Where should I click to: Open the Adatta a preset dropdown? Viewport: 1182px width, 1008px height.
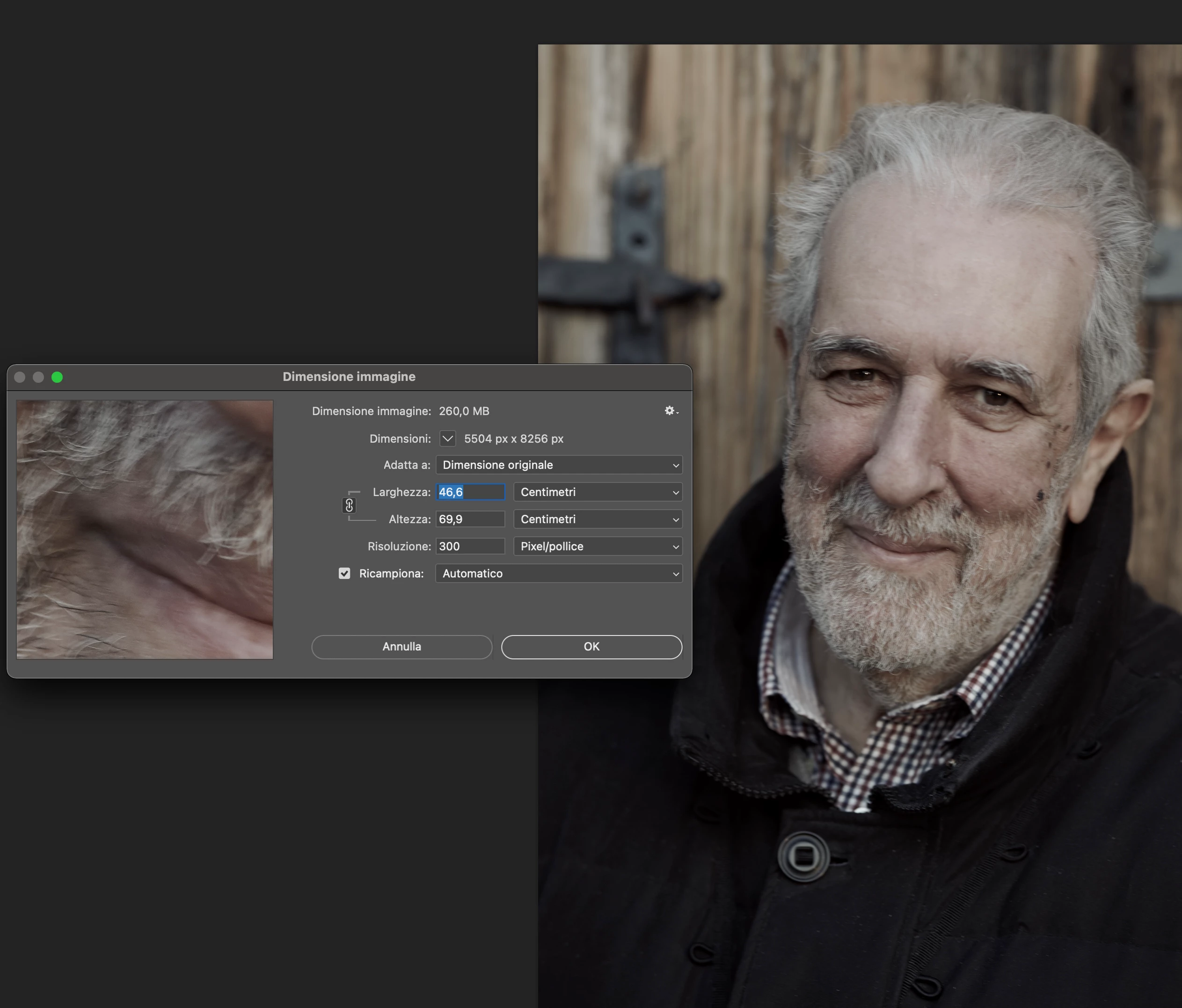click(559, 465)
